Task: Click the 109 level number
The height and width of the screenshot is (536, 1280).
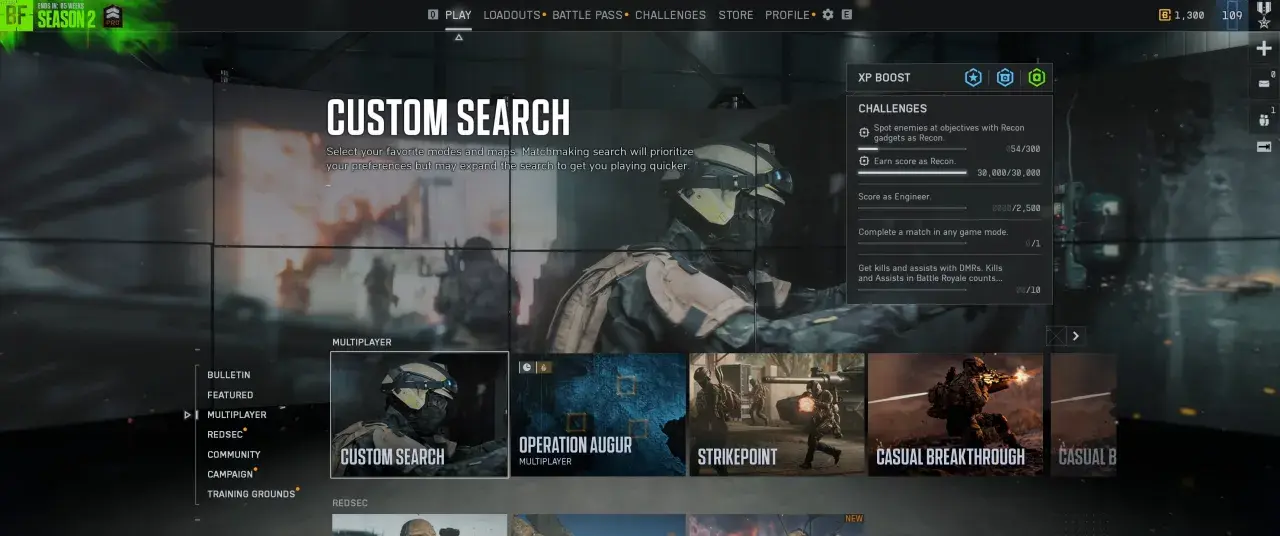Action: (1232, 15)
